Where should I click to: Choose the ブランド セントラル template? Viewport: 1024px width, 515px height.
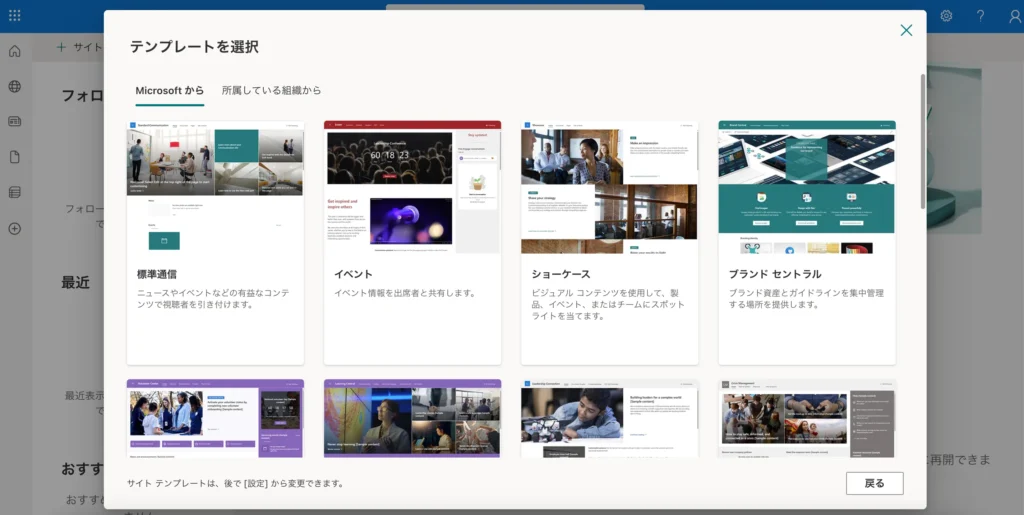tap(806, 242)
